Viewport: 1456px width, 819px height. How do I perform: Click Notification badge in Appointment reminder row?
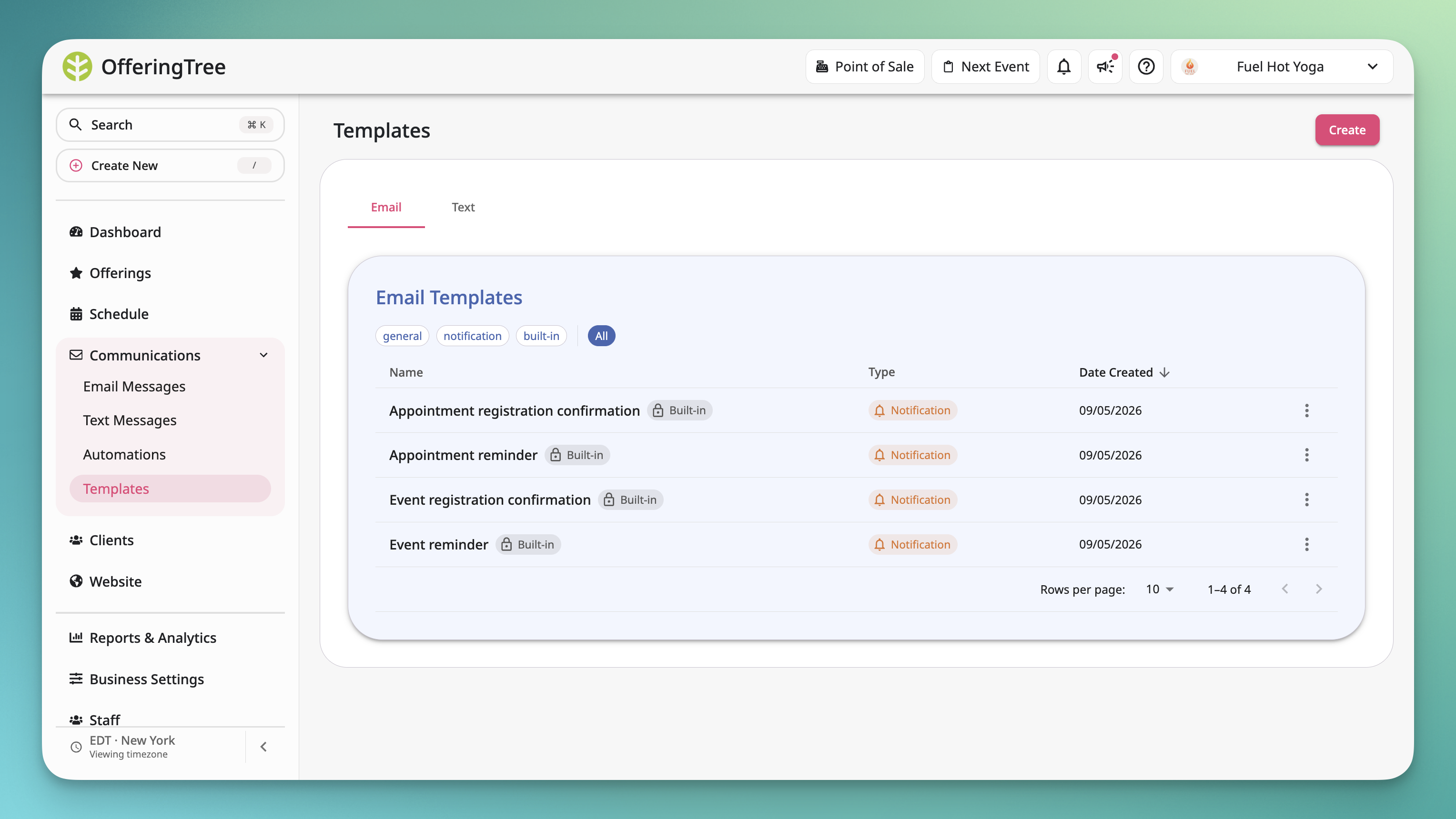tap(912, 455)
